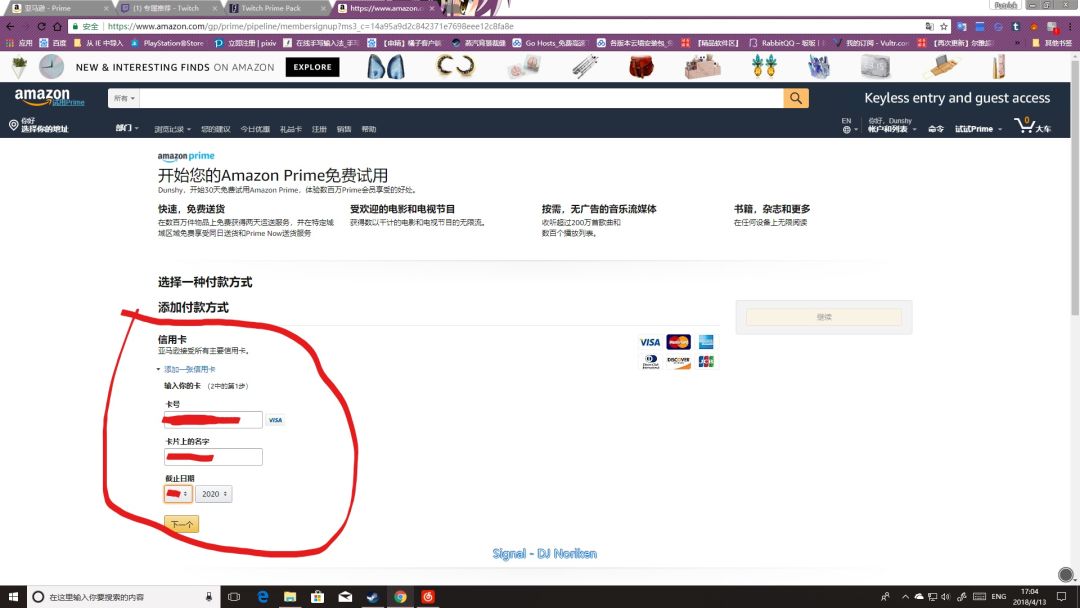1080x608 pixels.
Task: Open File Explorer from taskbar
Action: (290, 597)
